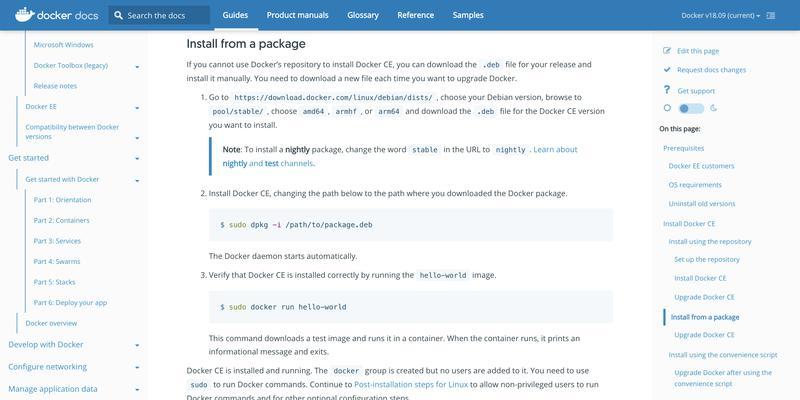The width and height of the screenshot is (800, 400).
Task: Expand the Docker Toolbox (legacy) section
Action: 137,66
